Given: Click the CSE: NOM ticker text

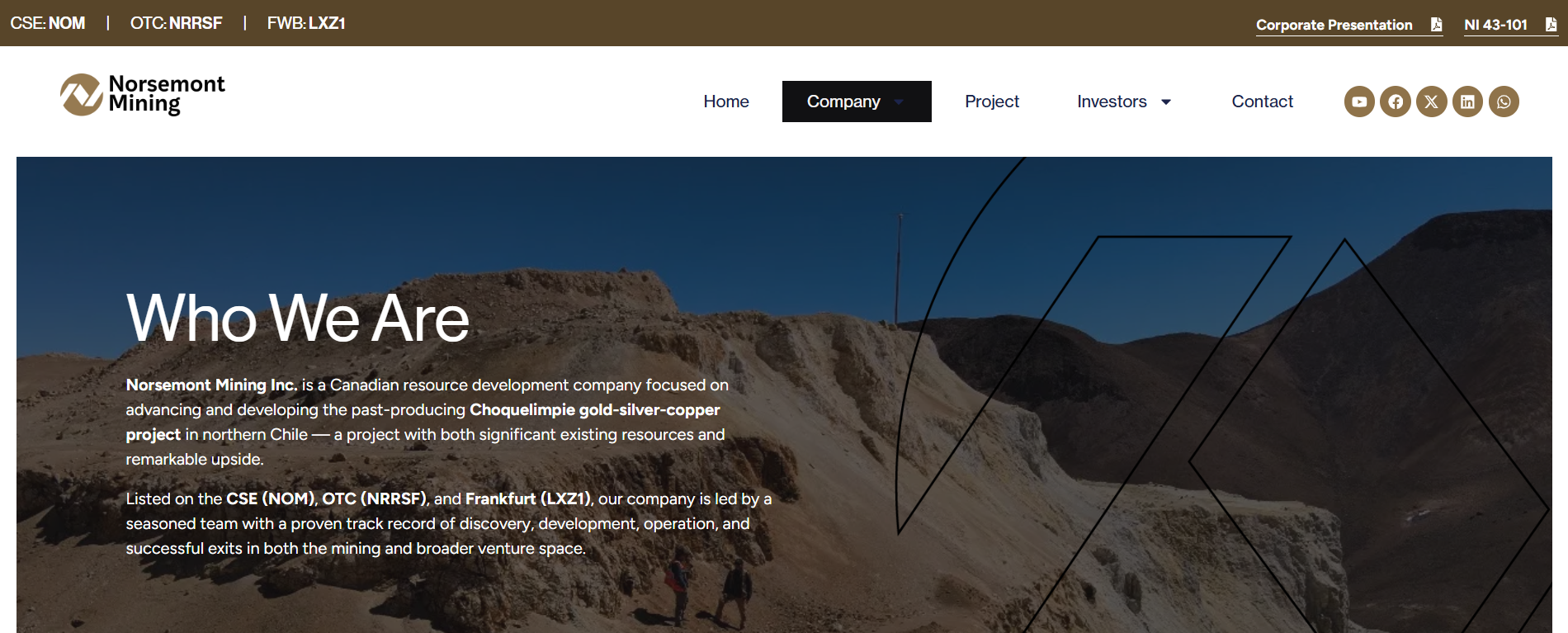Looking at the screenshot, I should [x=48, y=23].
